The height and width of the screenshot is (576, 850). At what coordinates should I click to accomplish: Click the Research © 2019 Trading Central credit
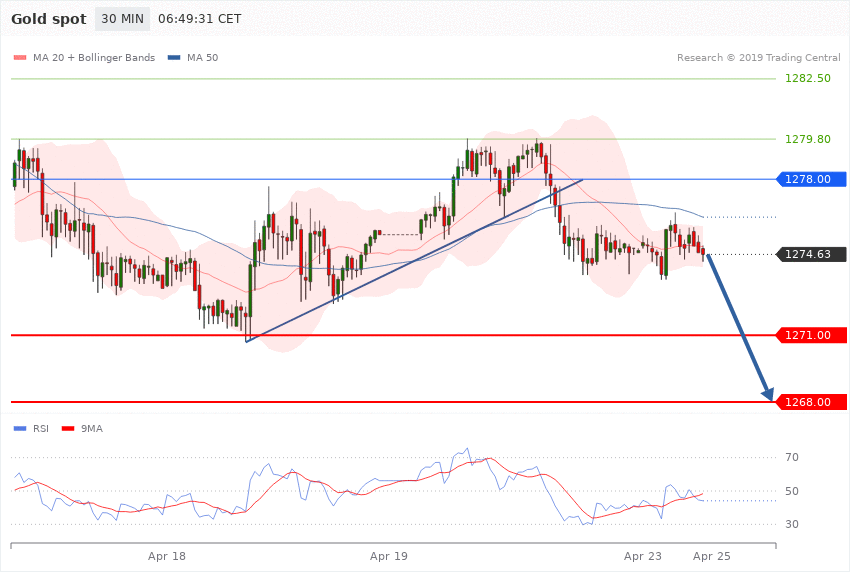tap(758, 57)
